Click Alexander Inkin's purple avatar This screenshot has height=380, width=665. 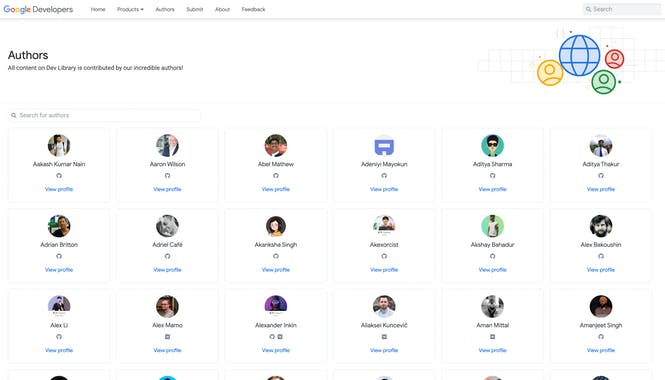[276, 307]
